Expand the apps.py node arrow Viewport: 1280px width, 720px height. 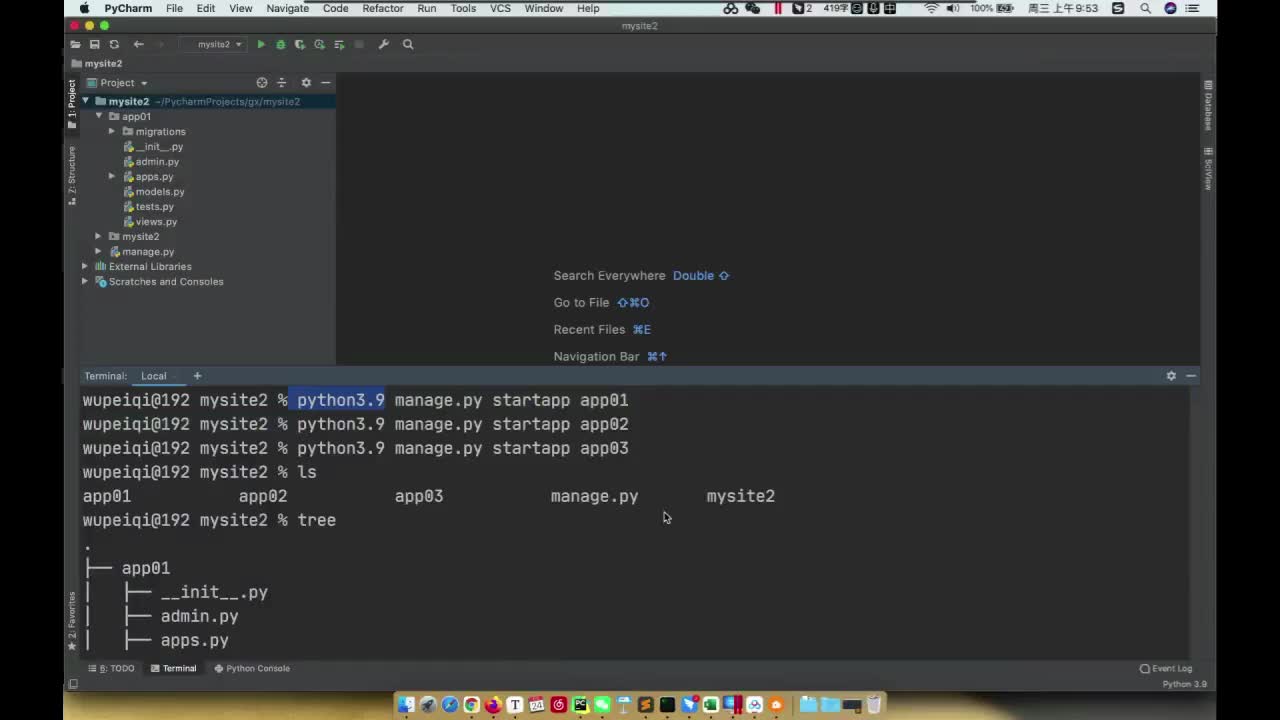click(x=112, y=176)
